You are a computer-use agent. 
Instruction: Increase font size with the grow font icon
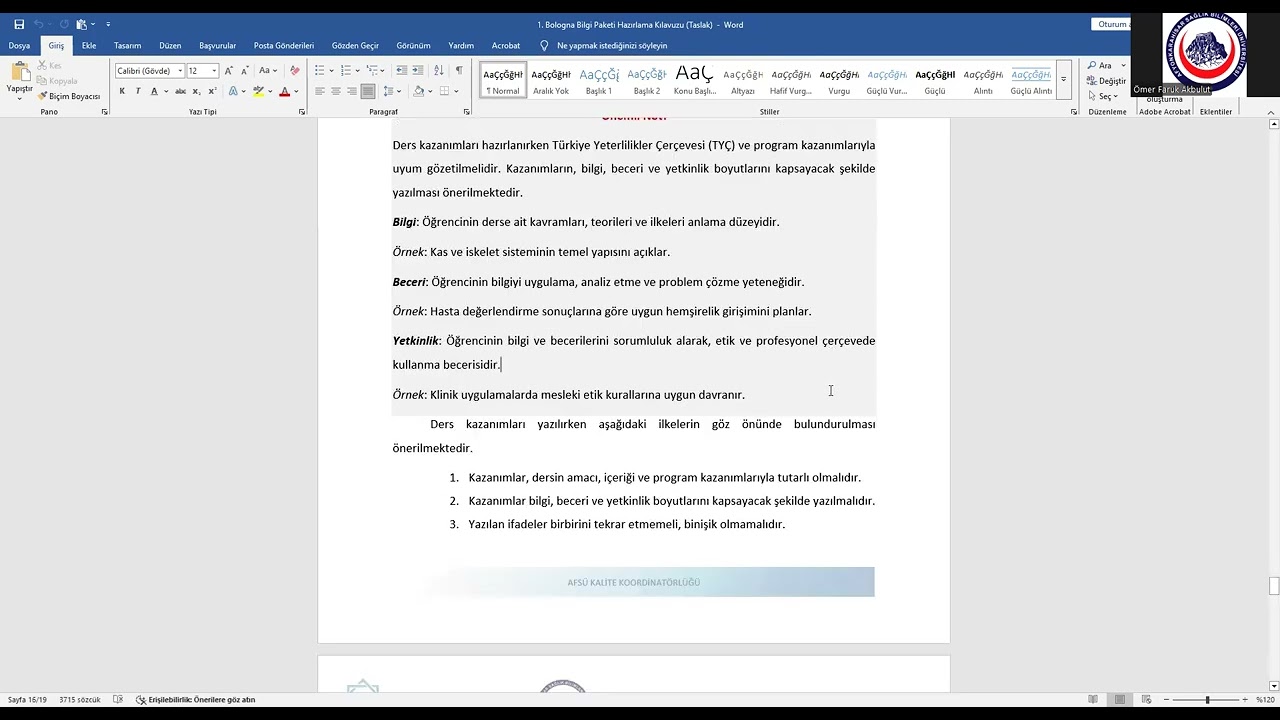pos(229,71)
